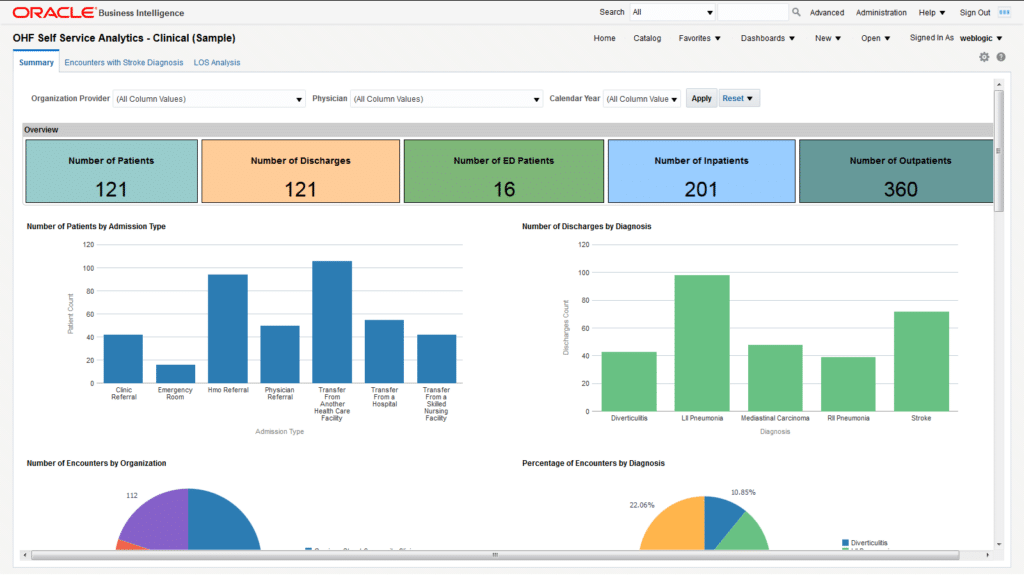Click the RII Pneumonia discharges bar
The height and width of the screenshot is (576, 1024).
[x=848, y=384]
